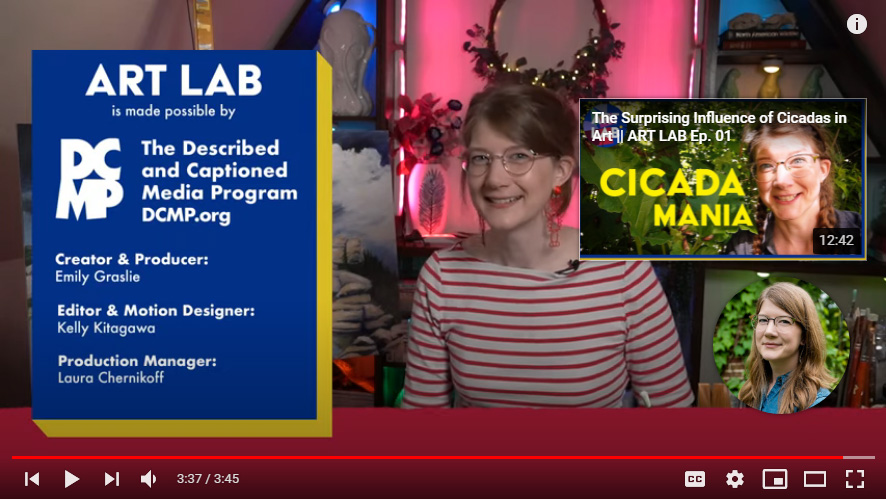The image size is (886, 500).
Task: Open the circular channel avatar end card
Action: tap(782, 345)
